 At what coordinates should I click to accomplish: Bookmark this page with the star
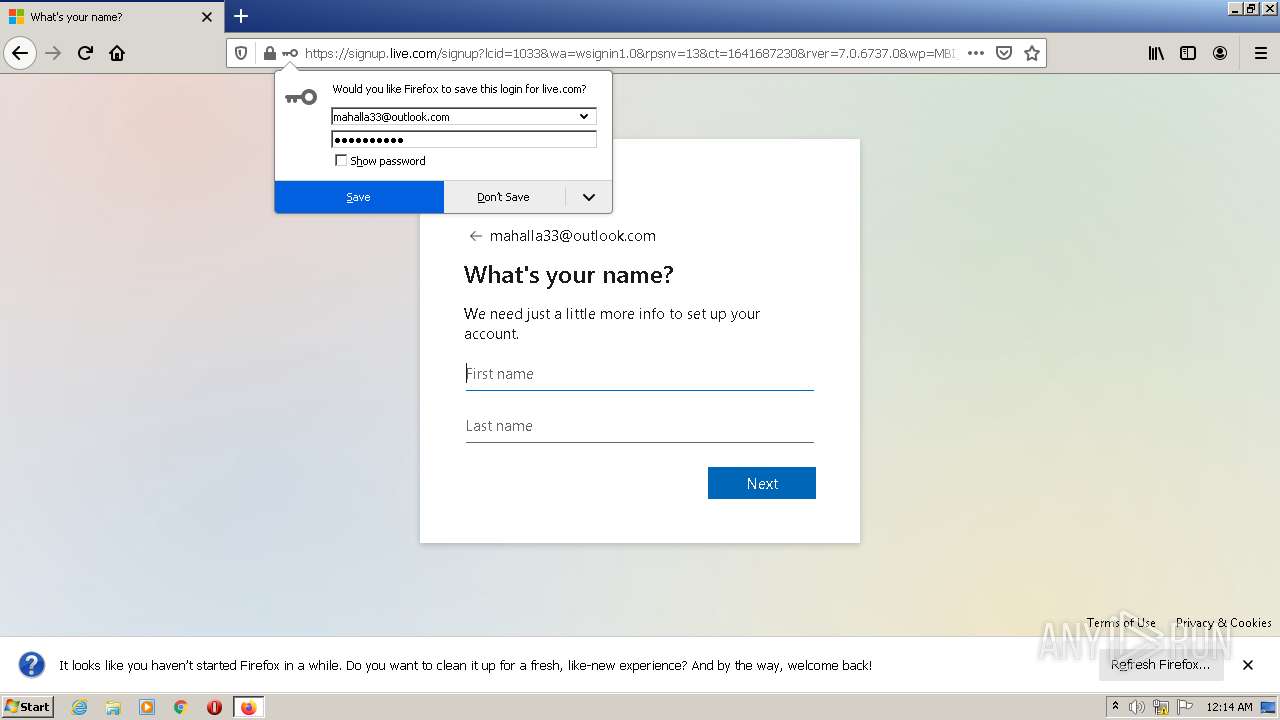tap(1032, 53)
